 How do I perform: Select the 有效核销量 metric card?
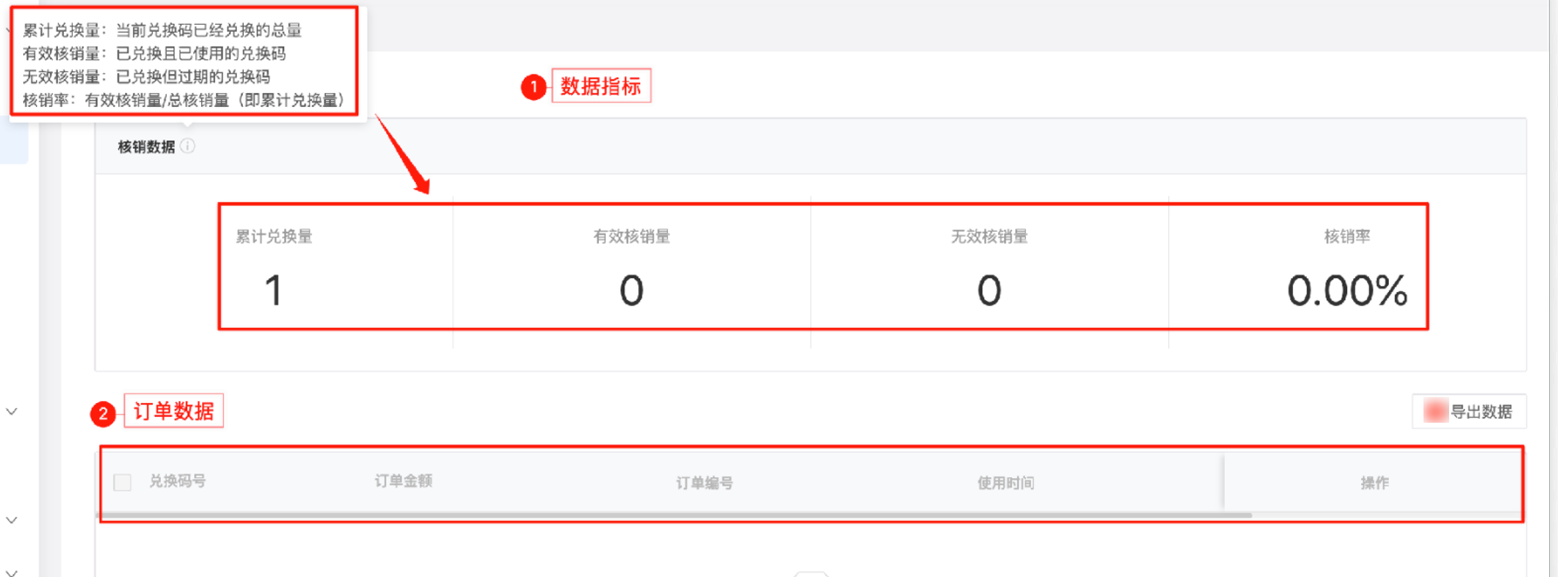click(x=631, y=268)
